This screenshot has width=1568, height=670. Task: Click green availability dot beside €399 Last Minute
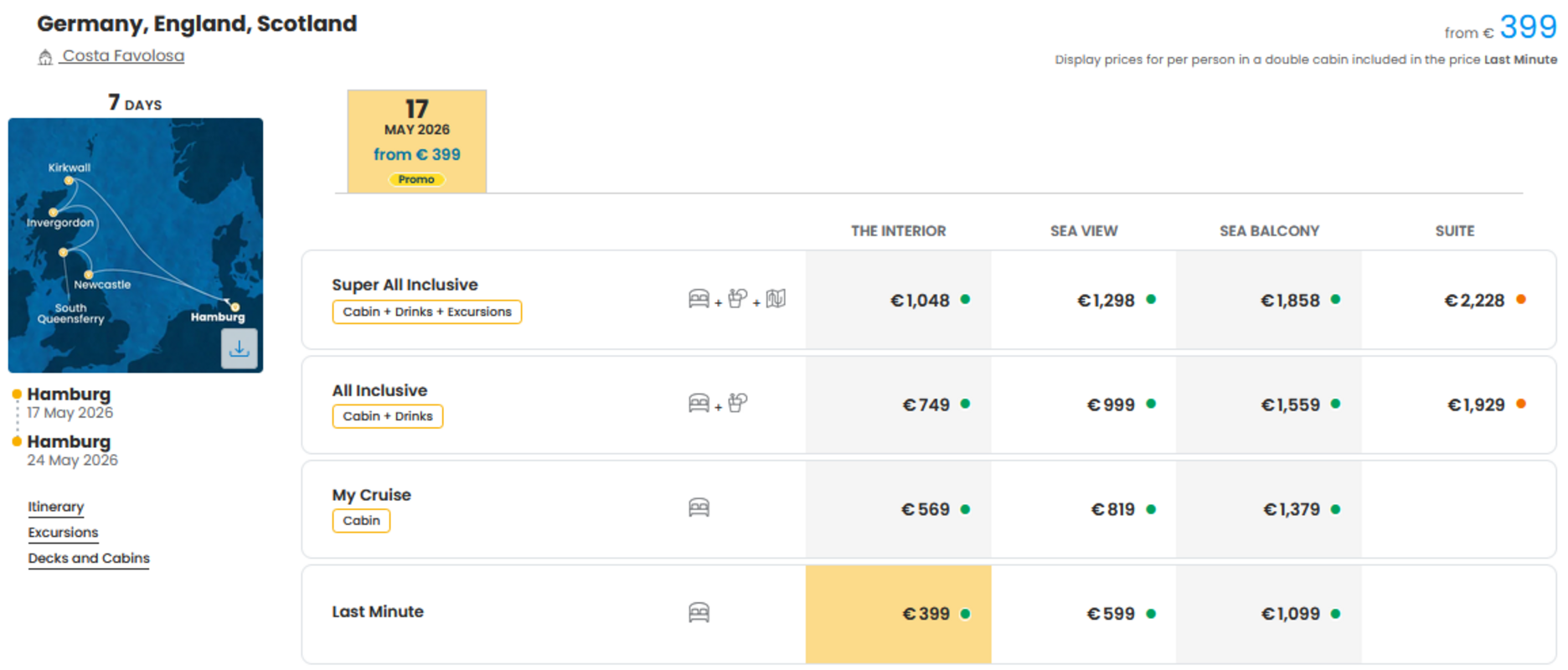pos(965,614)
